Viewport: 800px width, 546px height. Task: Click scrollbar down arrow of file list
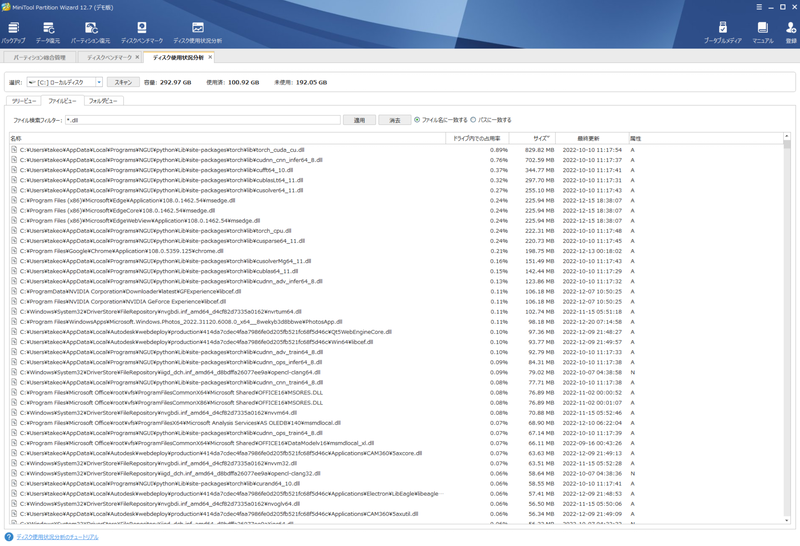(786, 520)
